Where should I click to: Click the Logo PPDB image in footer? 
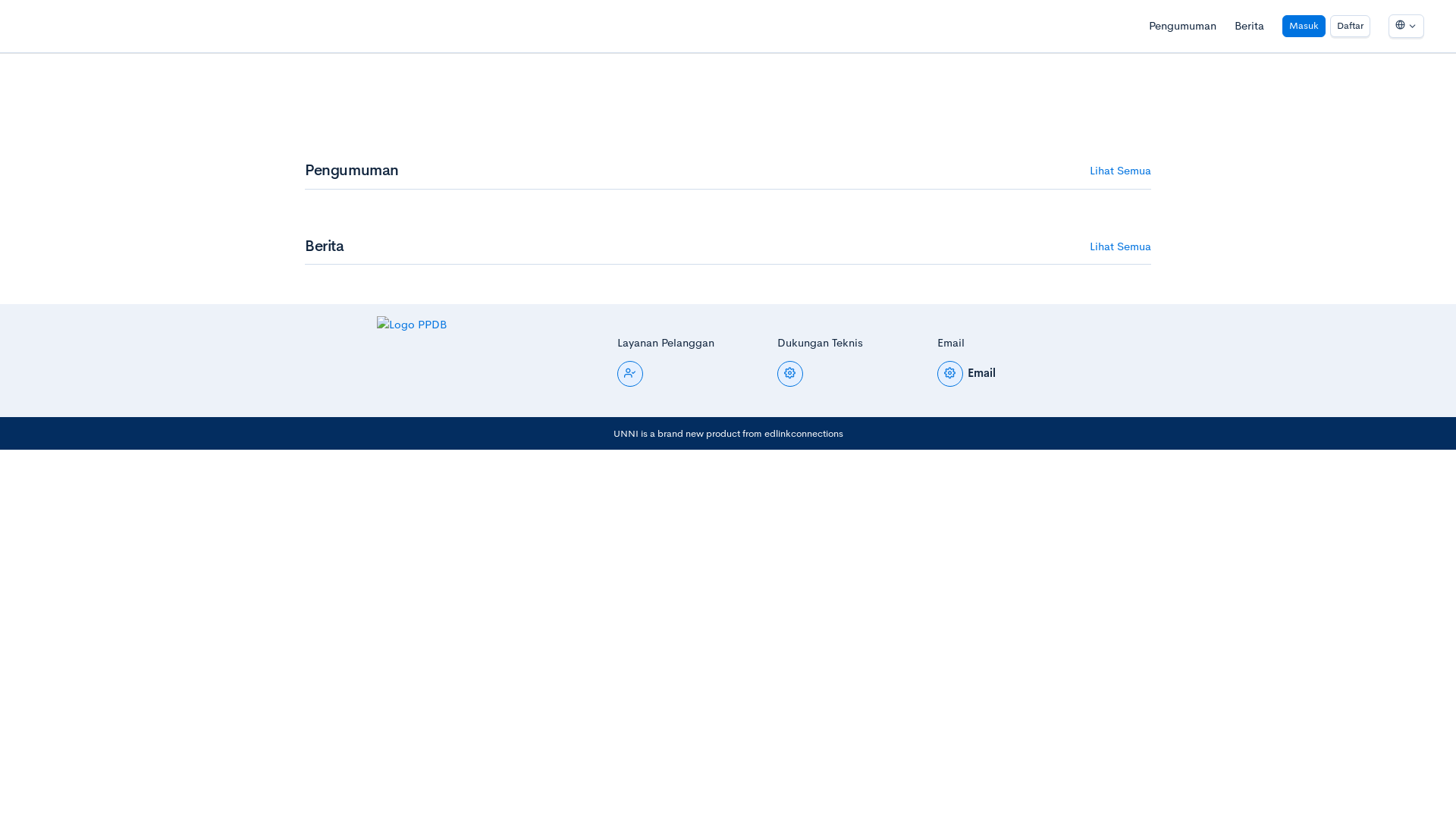tap(412, 325)
